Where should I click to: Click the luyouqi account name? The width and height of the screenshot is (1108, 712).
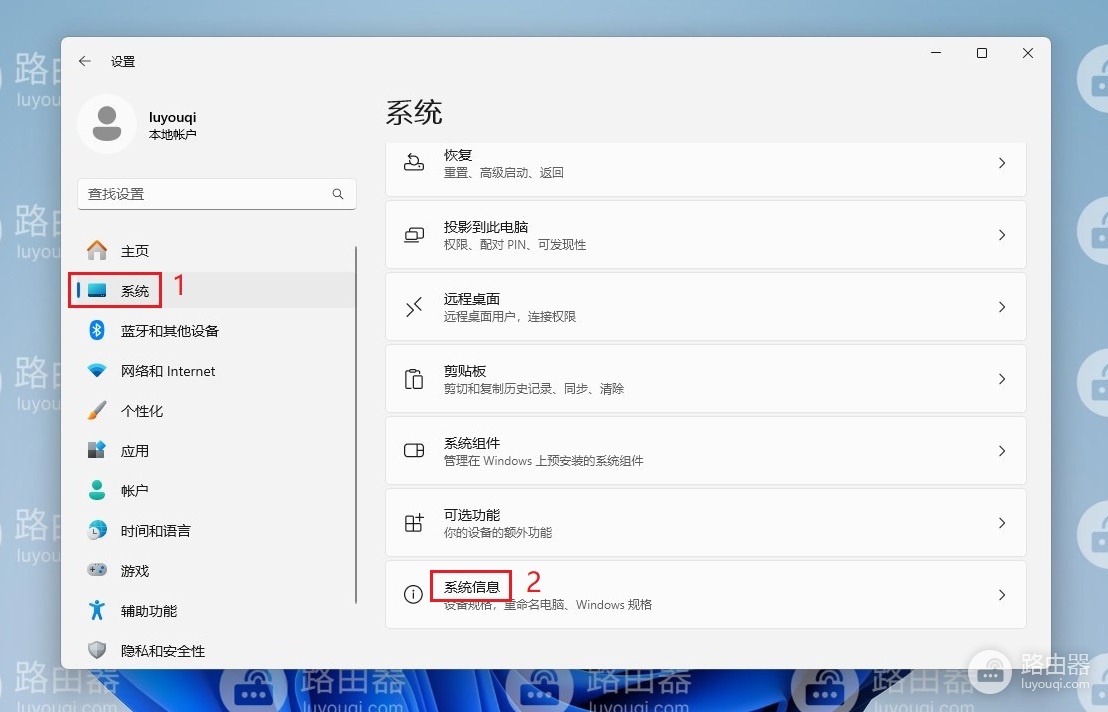coord(172,117)
